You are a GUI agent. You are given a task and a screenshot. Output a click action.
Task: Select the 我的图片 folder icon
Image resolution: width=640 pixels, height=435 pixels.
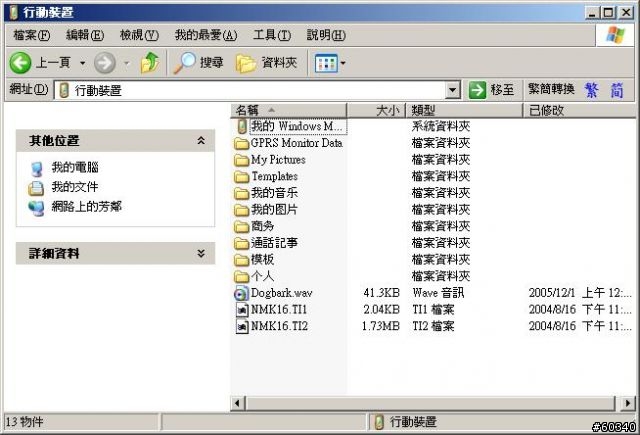pyautogui.click(x=242, y=210)
